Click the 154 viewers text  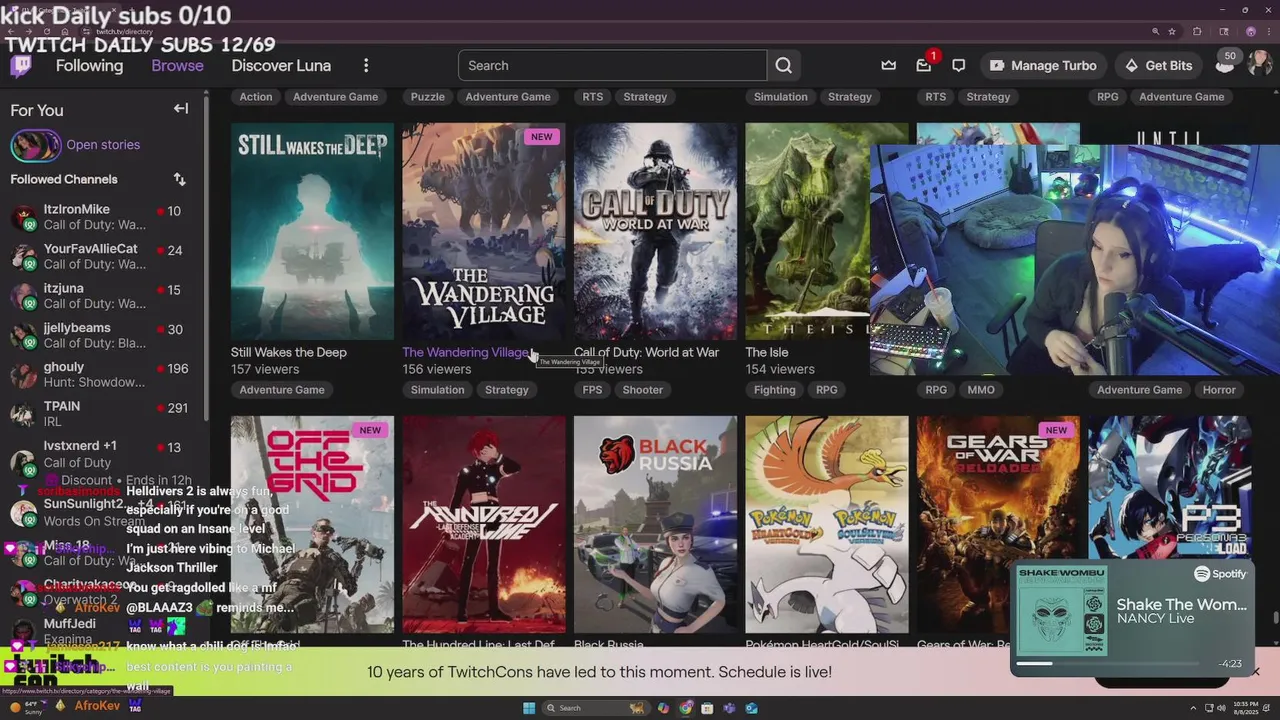(x=780, y=369)
